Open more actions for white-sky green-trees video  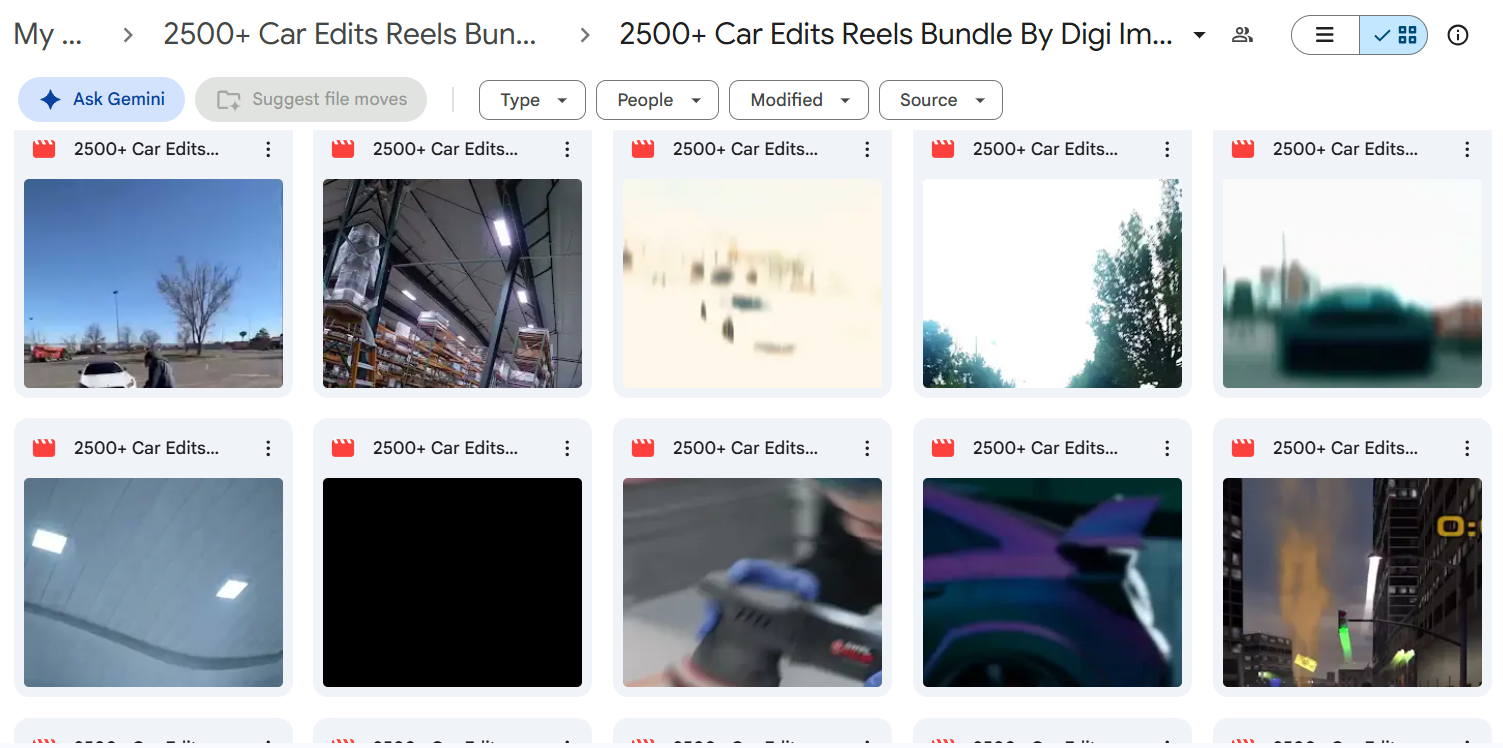point(1167,149)
